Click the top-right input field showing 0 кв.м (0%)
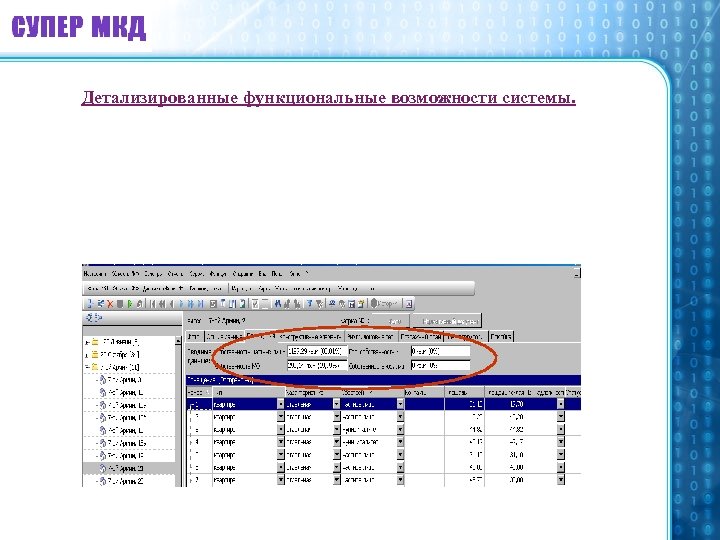This screenshot has width=720, height=540. [440, 351]
